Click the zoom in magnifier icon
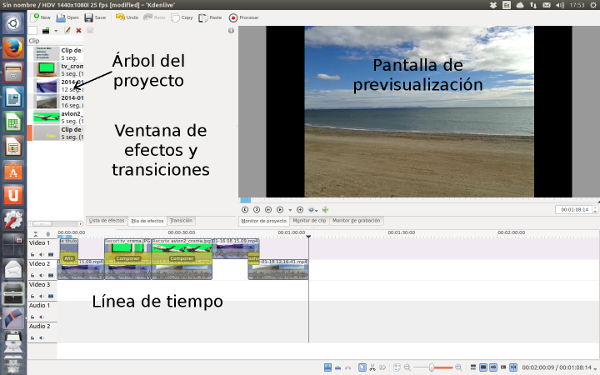The image size is (600, 375). pyautogui.click(x=458, y=368)
